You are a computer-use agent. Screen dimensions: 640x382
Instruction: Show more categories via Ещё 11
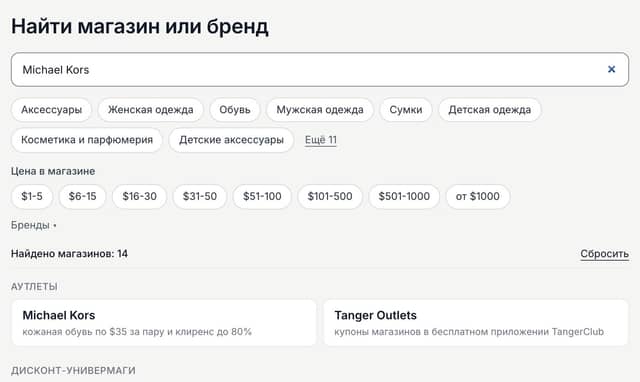(321, 140)
